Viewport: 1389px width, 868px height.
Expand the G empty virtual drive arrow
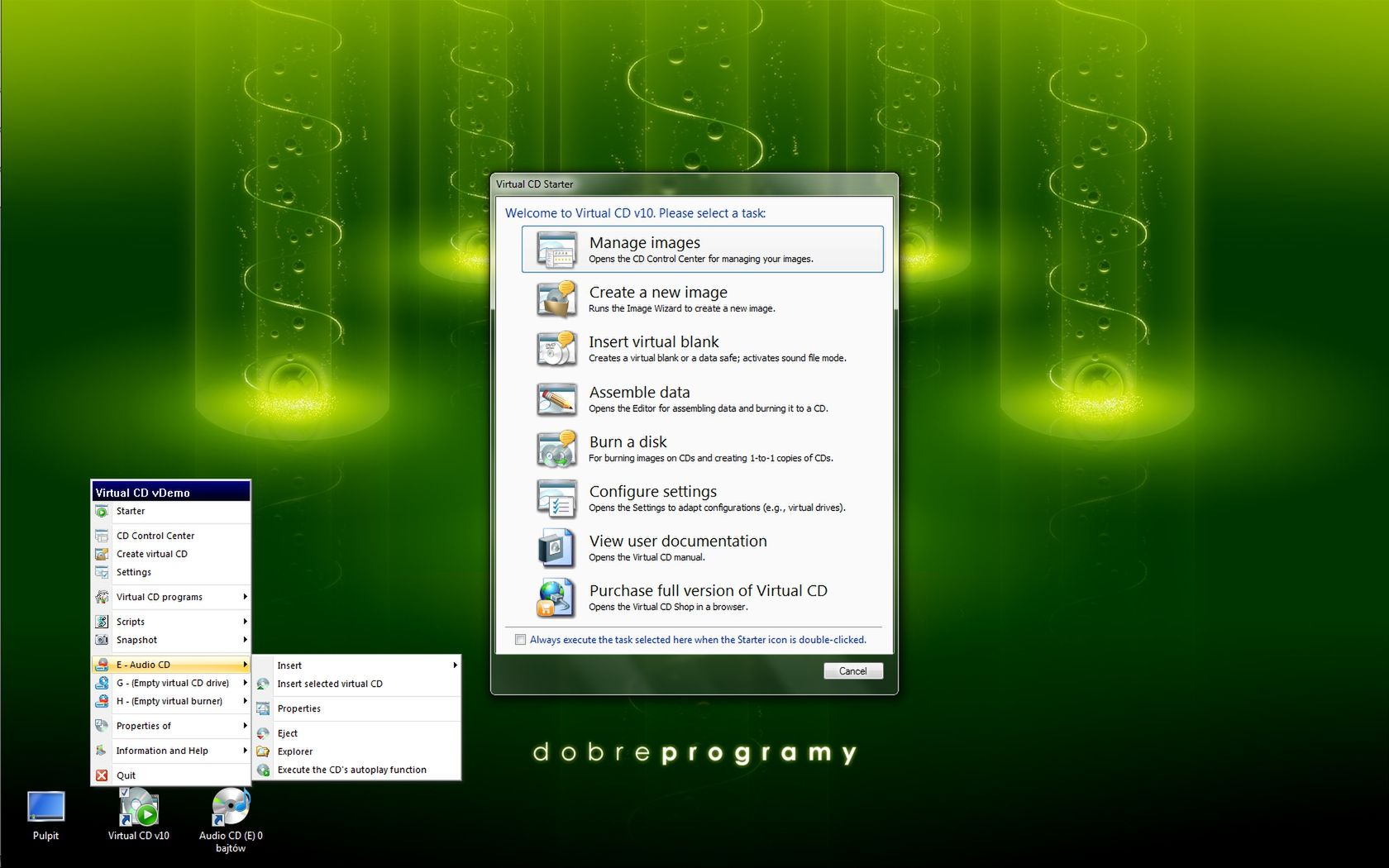(x=245, y=683)
